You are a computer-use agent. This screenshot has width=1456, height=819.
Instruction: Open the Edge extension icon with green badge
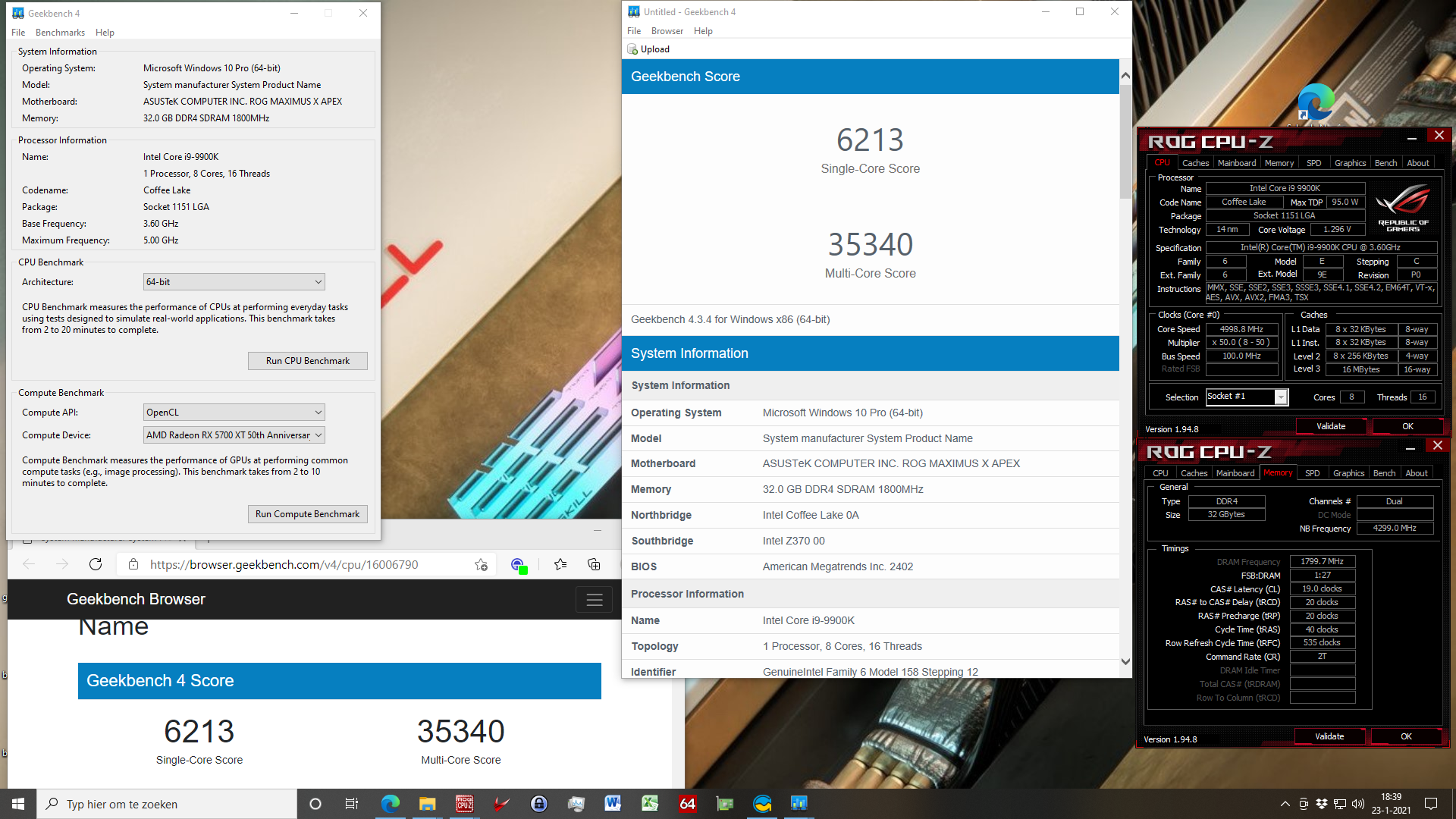coord(518,565)
